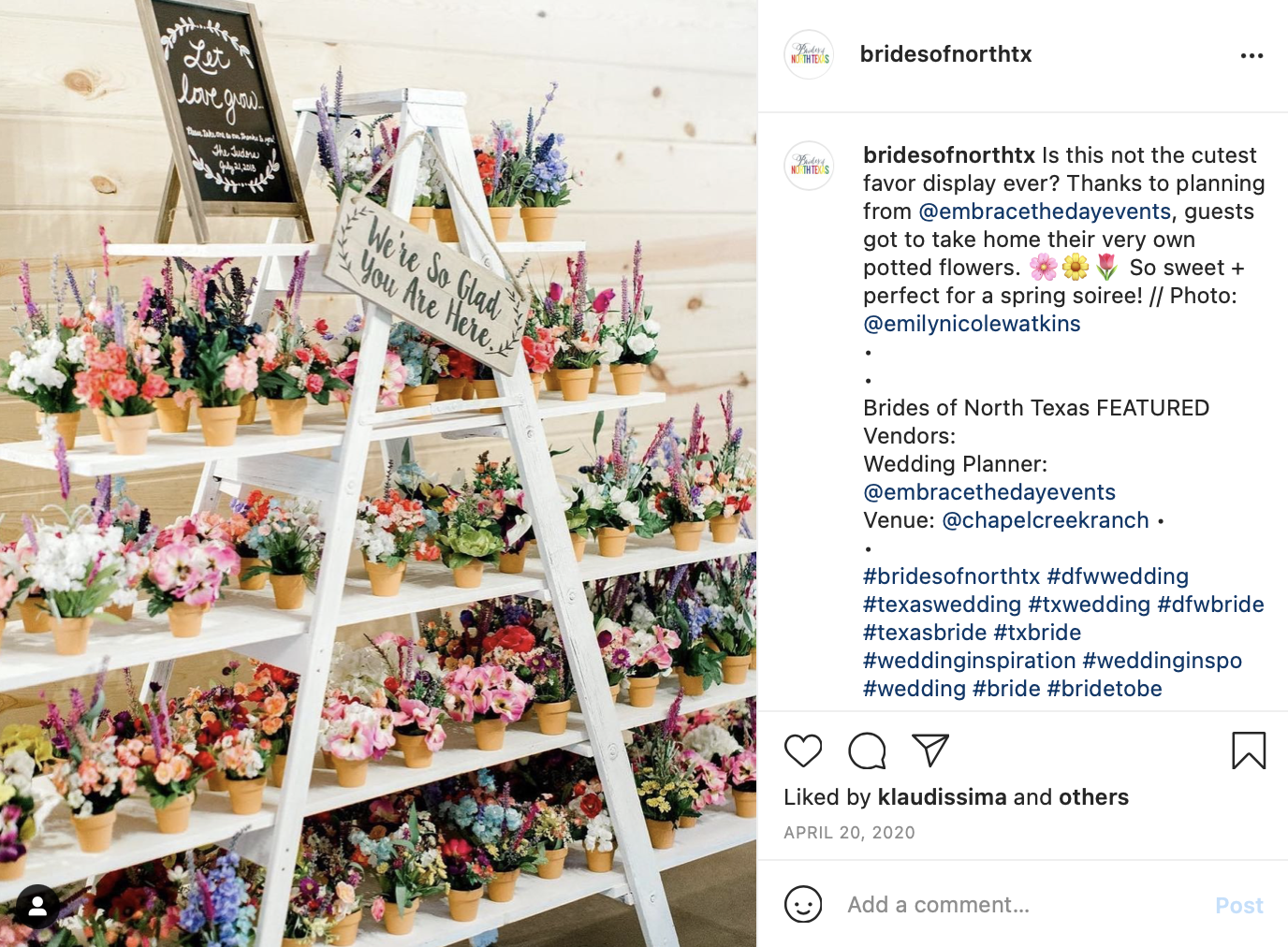Focus the Add a comment field

coord(1020,905)
